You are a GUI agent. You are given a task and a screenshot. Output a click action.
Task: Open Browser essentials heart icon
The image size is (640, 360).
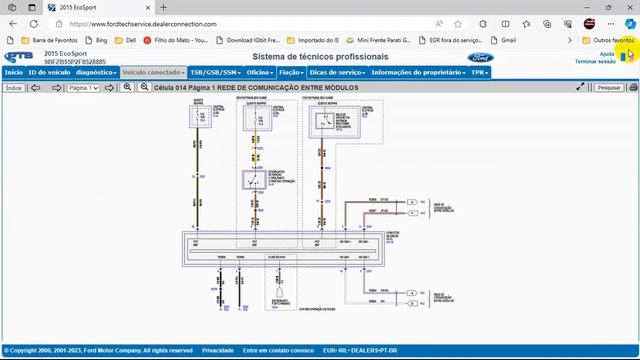(x=568, y=24)
